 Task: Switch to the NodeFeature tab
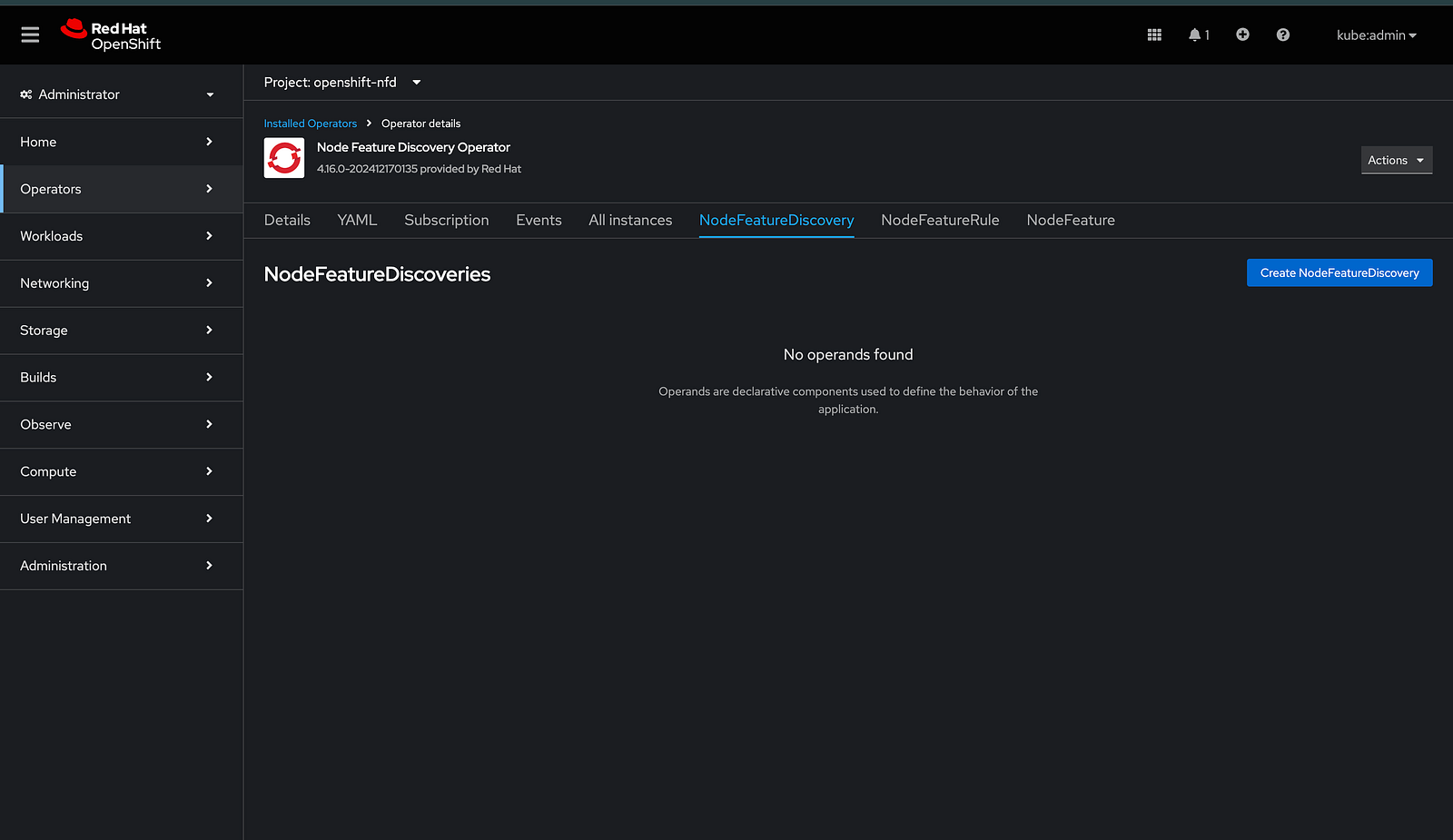[x=1071, y=221]
